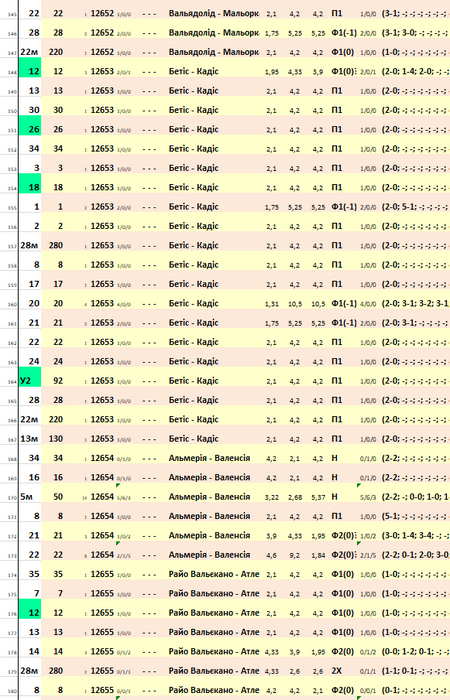Select the odds cell '1,95' in row 148

click(x=271, y=72)
